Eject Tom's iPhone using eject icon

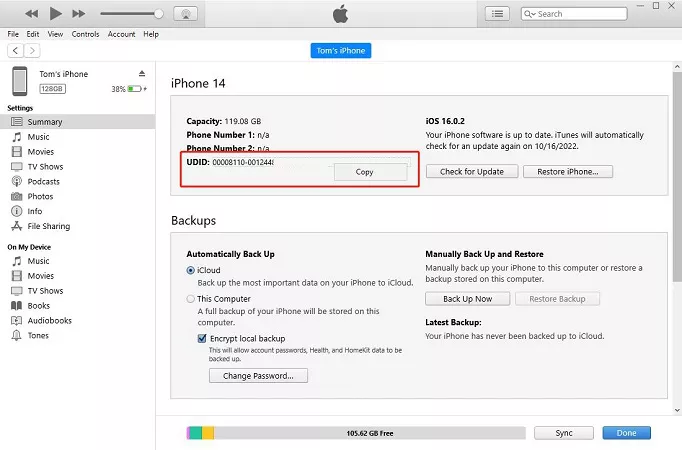pyautogui.click(x=142, y=74)
